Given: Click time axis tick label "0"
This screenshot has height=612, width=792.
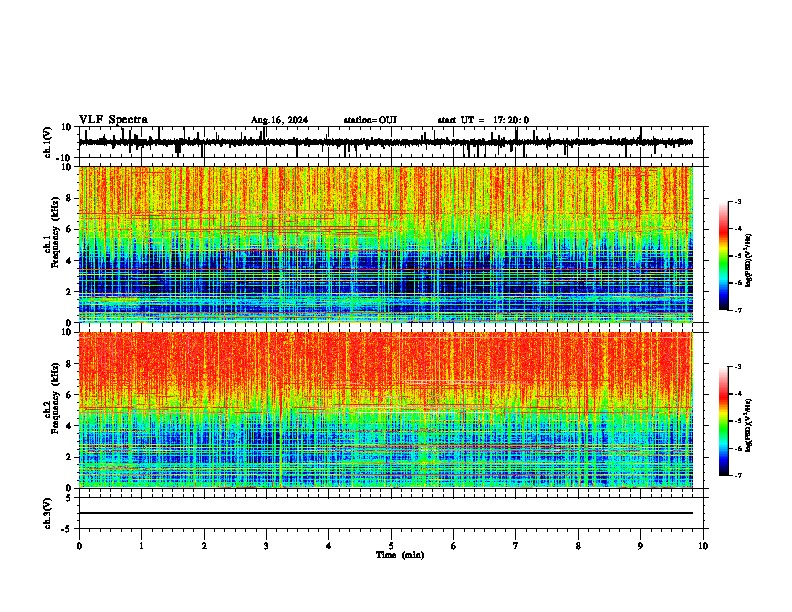Looking at the screenshot, I should point(79,546).
